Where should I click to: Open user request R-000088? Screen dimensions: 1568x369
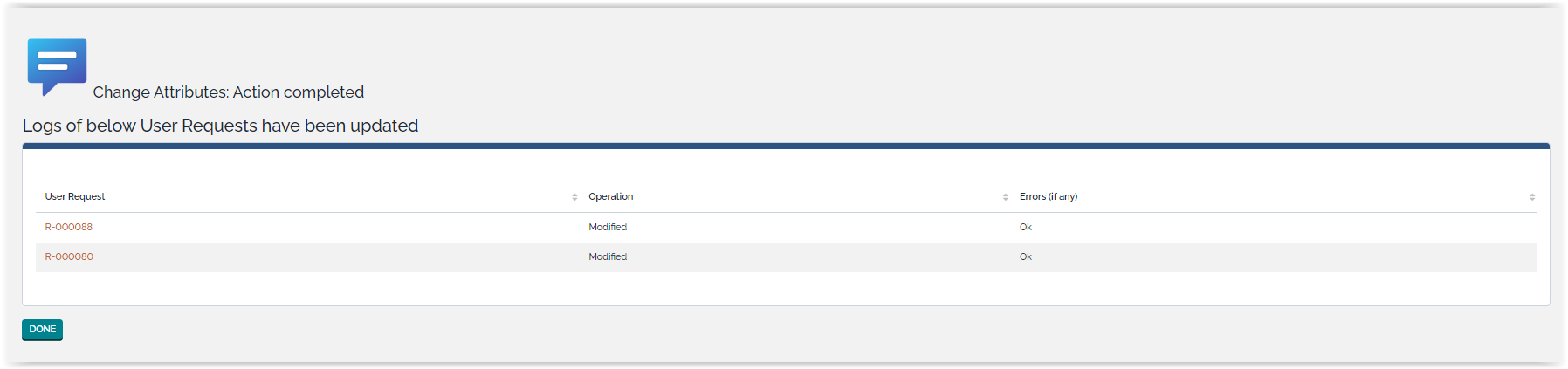(69, 227)
